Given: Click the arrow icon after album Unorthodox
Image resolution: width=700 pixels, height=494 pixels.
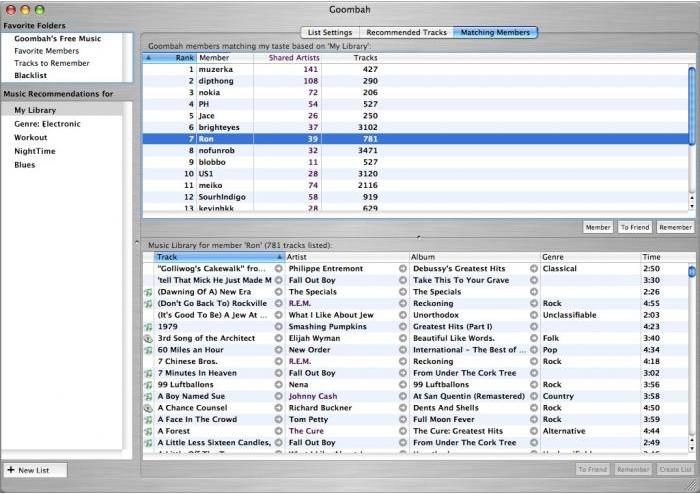Looking at the screenshot, I should point(533,315).
